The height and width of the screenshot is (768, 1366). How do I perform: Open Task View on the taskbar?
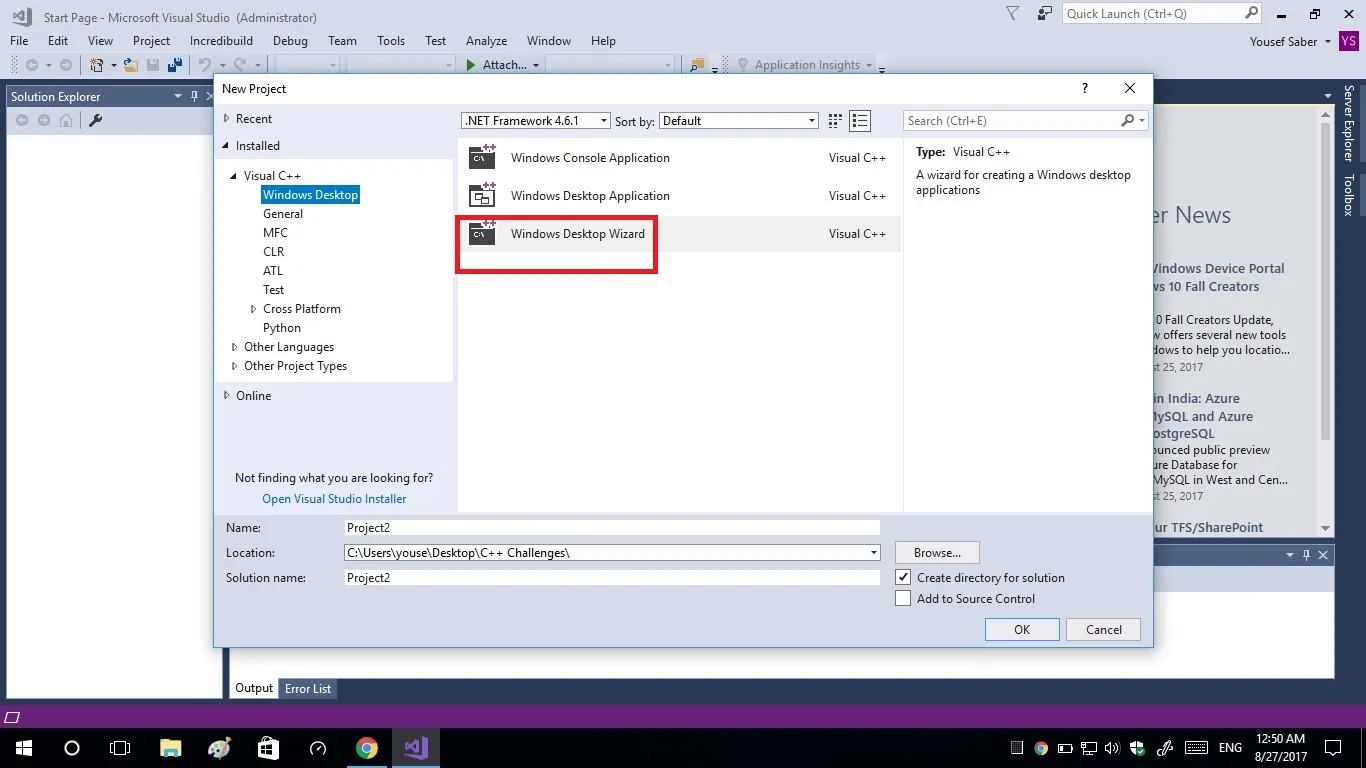[x=120, y=748]
